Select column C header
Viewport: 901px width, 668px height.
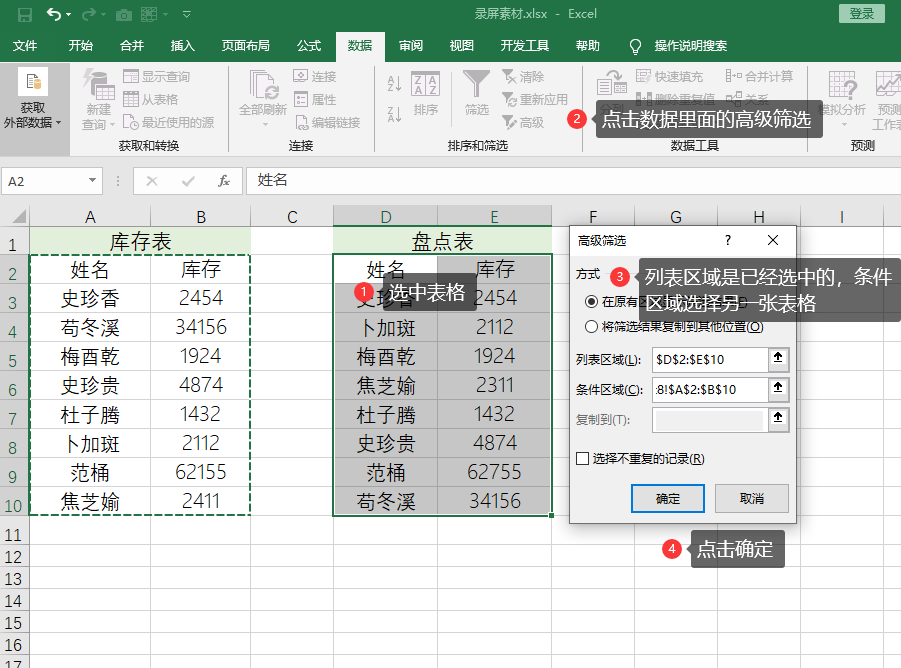[x=292, y=217]
